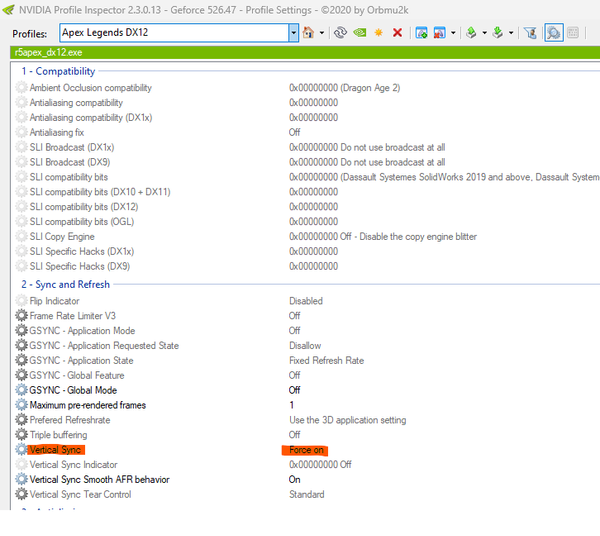600x536 pixels.
Task: Click the gear icon beside Triple buffering
Action: coord(21,435)
